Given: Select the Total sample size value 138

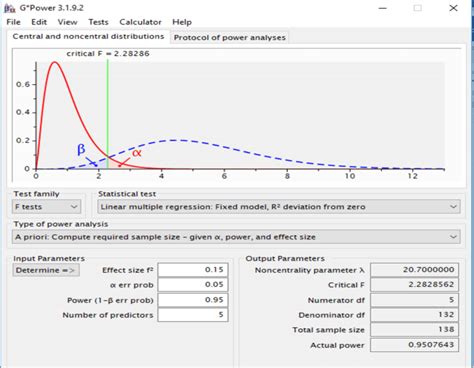Looking at the screenshot, I should coord(414,330).
